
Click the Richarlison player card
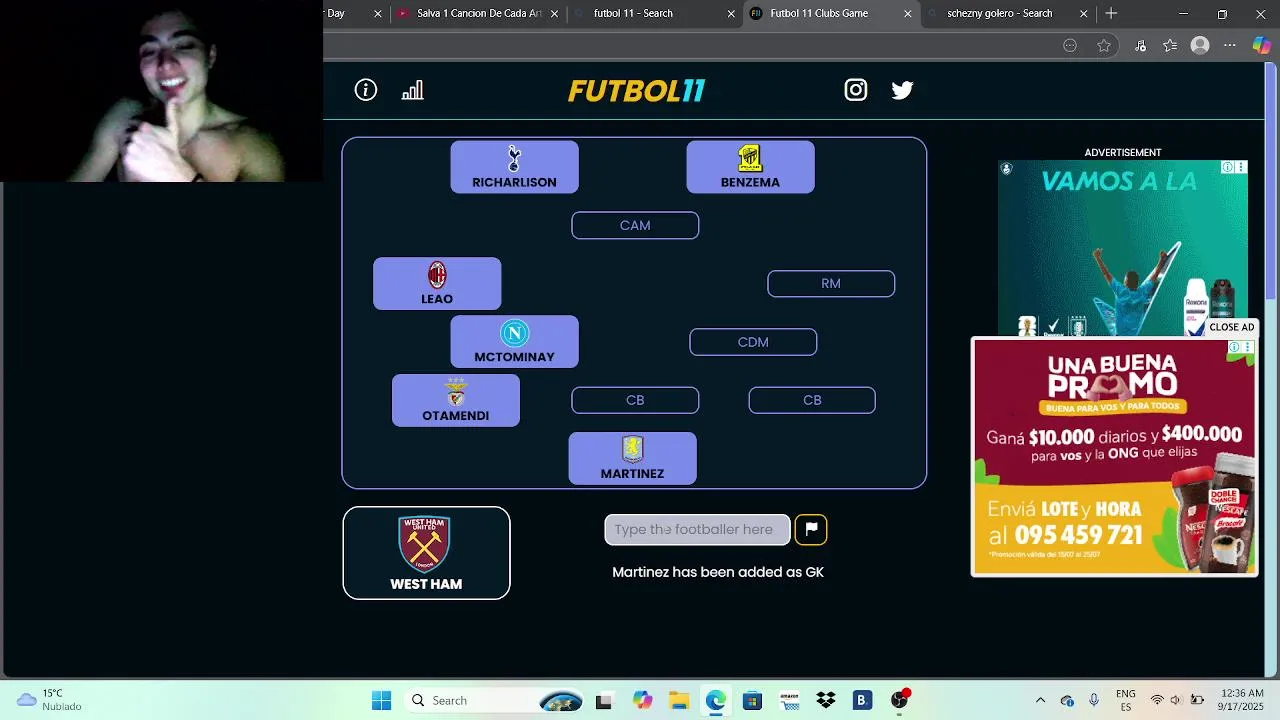click(x=514, y=167)
